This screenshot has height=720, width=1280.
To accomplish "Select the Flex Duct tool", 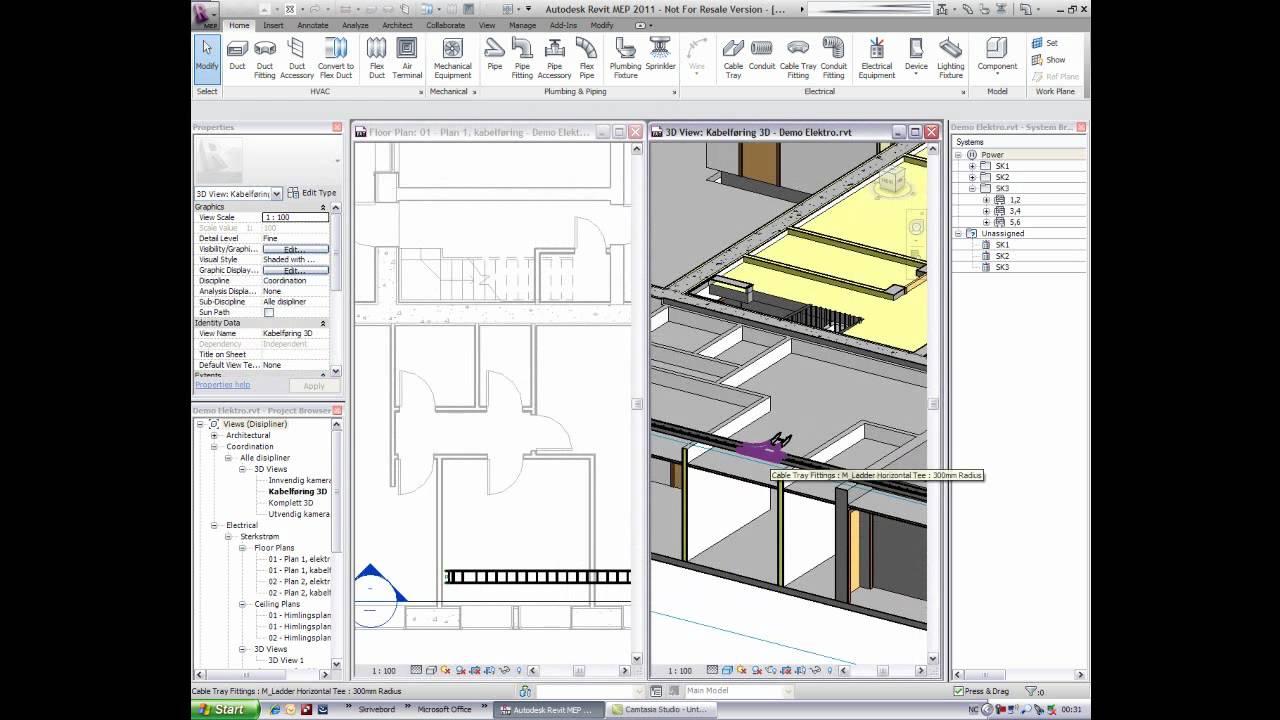I will [377, 58].
